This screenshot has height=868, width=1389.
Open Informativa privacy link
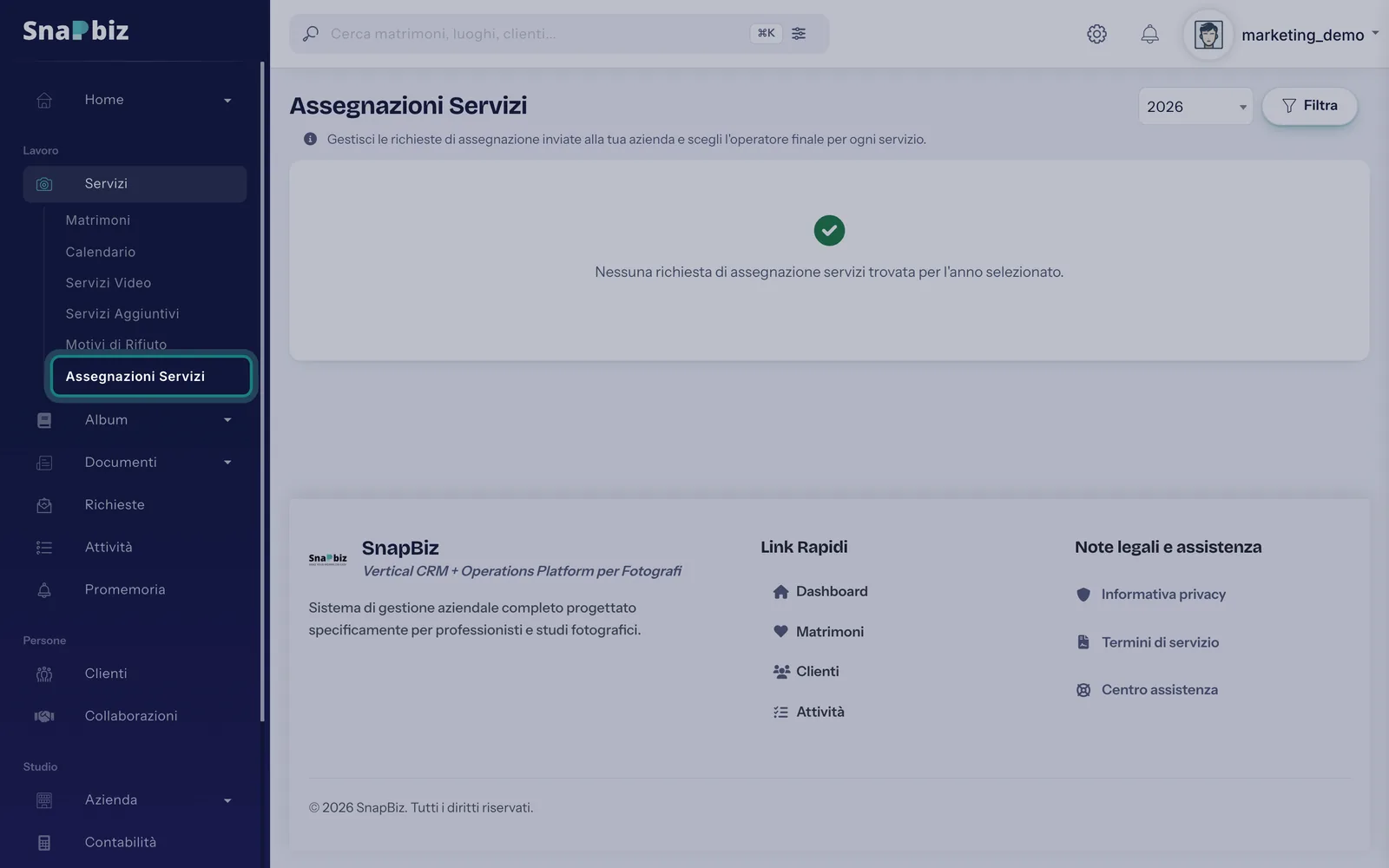click(1151, 595)
